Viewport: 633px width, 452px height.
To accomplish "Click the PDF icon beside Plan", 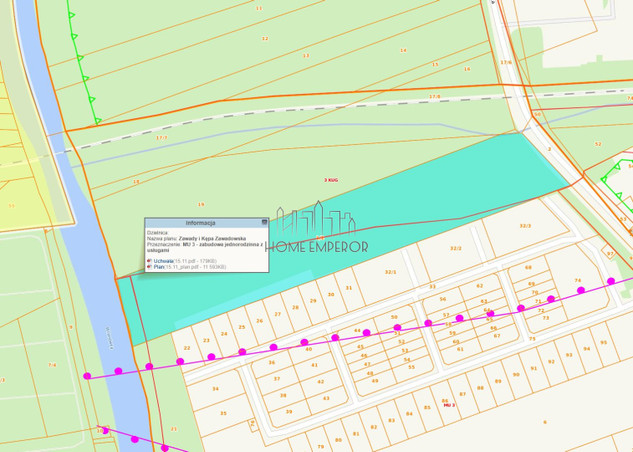I will [149, 267].
